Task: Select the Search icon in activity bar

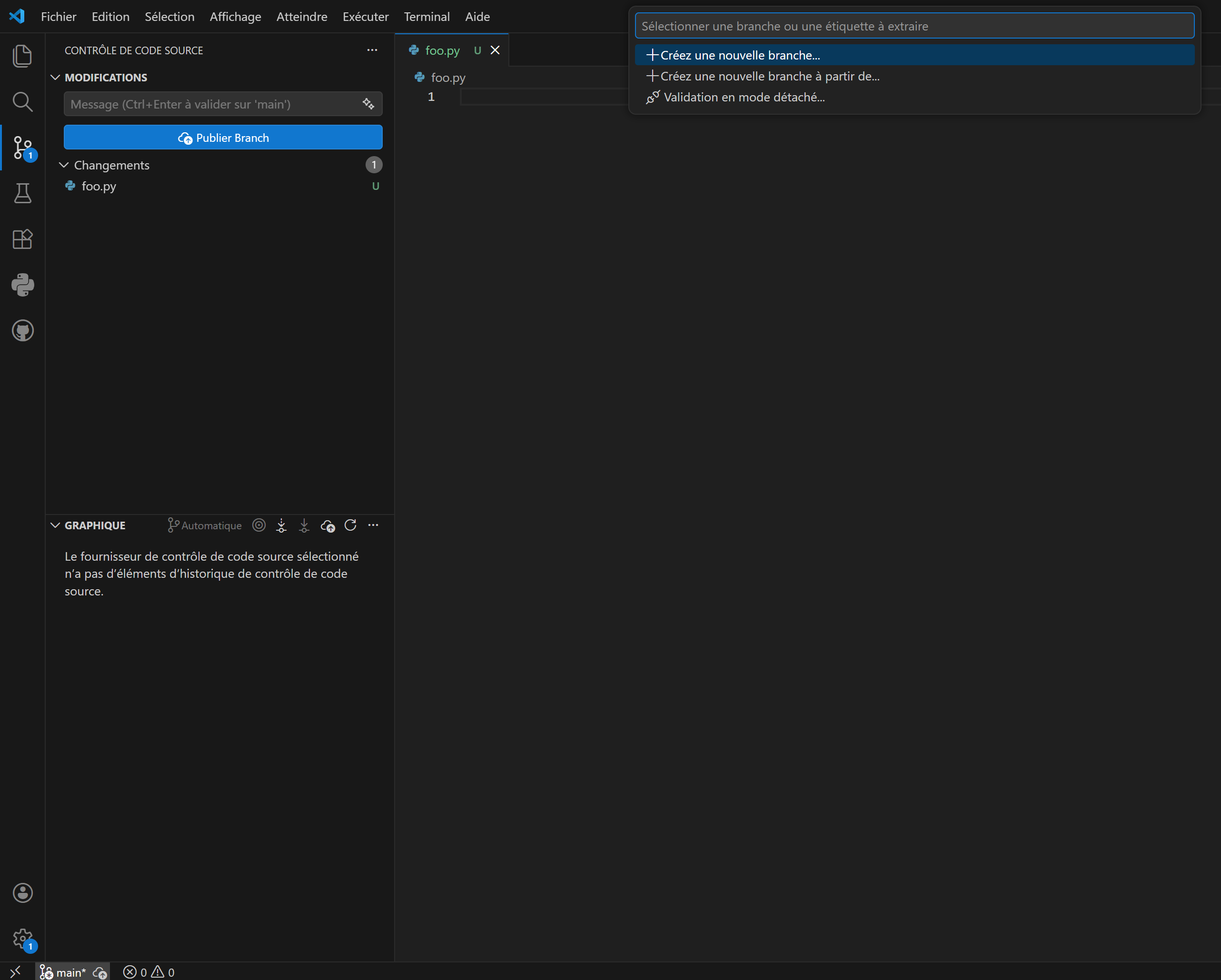Action: [23, 102]
